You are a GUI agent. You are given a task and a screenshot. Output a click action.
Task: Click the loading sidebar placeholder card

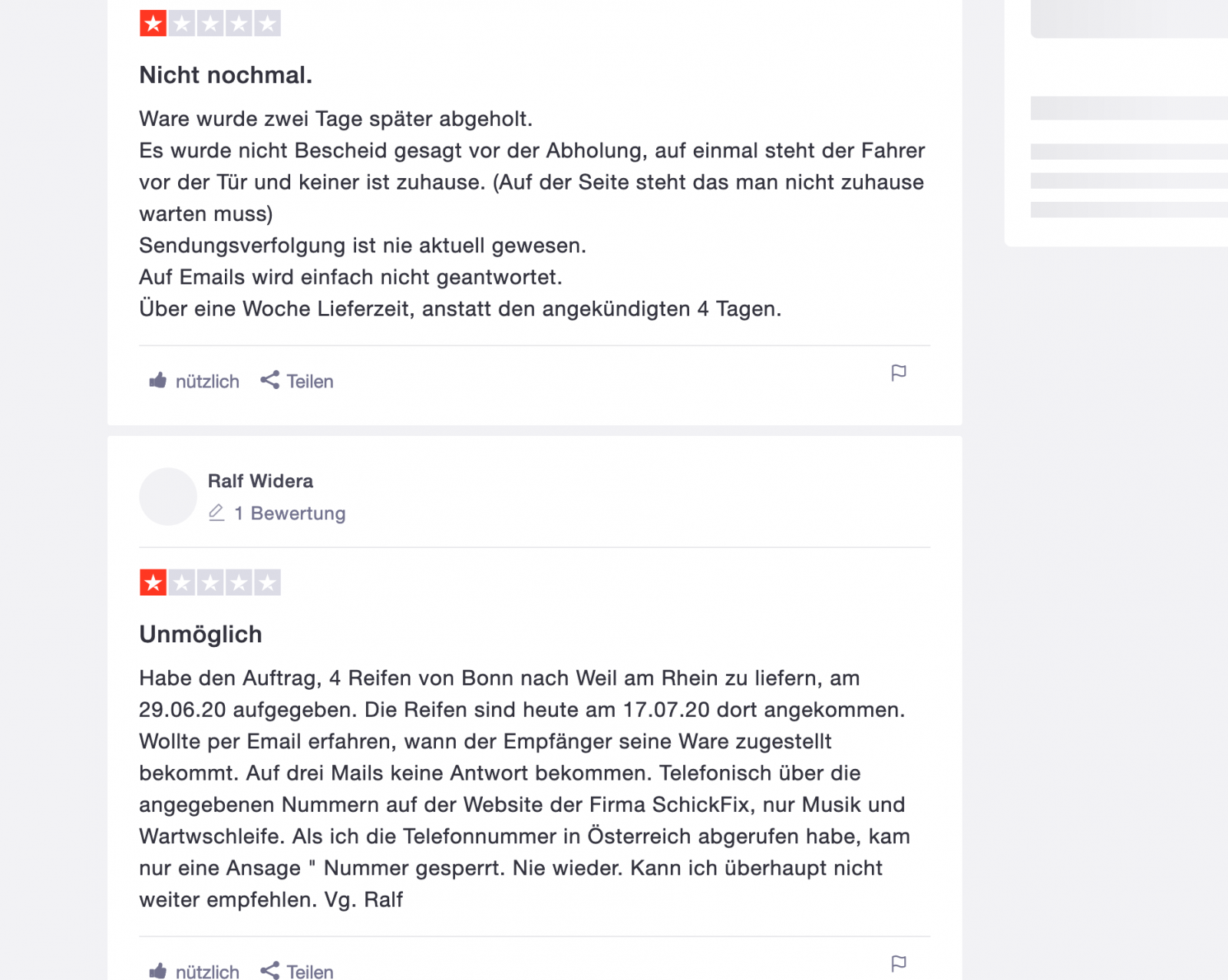coord(1117,123)
